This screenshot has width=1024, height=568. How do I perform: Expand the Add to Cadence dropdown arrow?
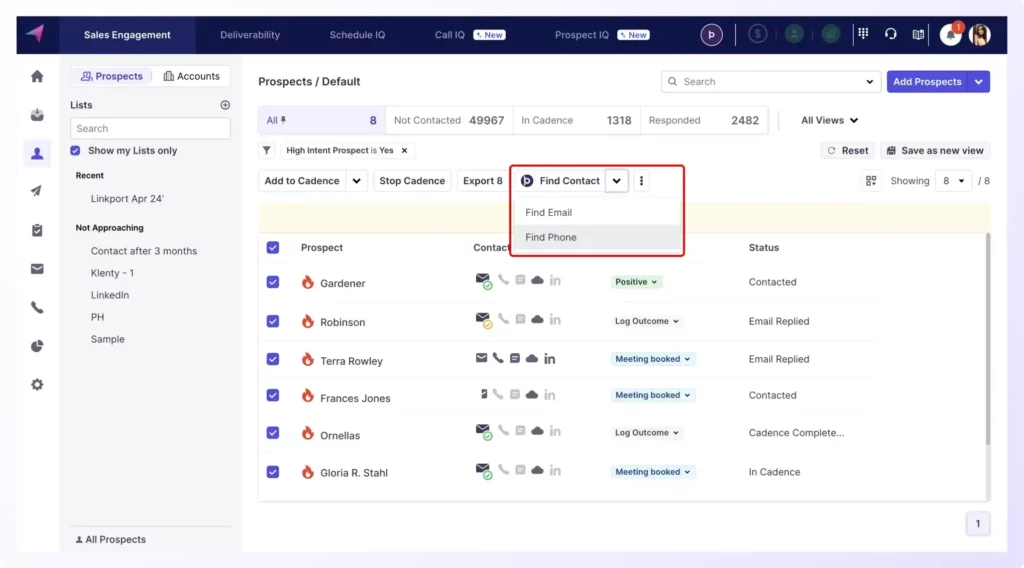pyautogui.click(x=357, y=181)
